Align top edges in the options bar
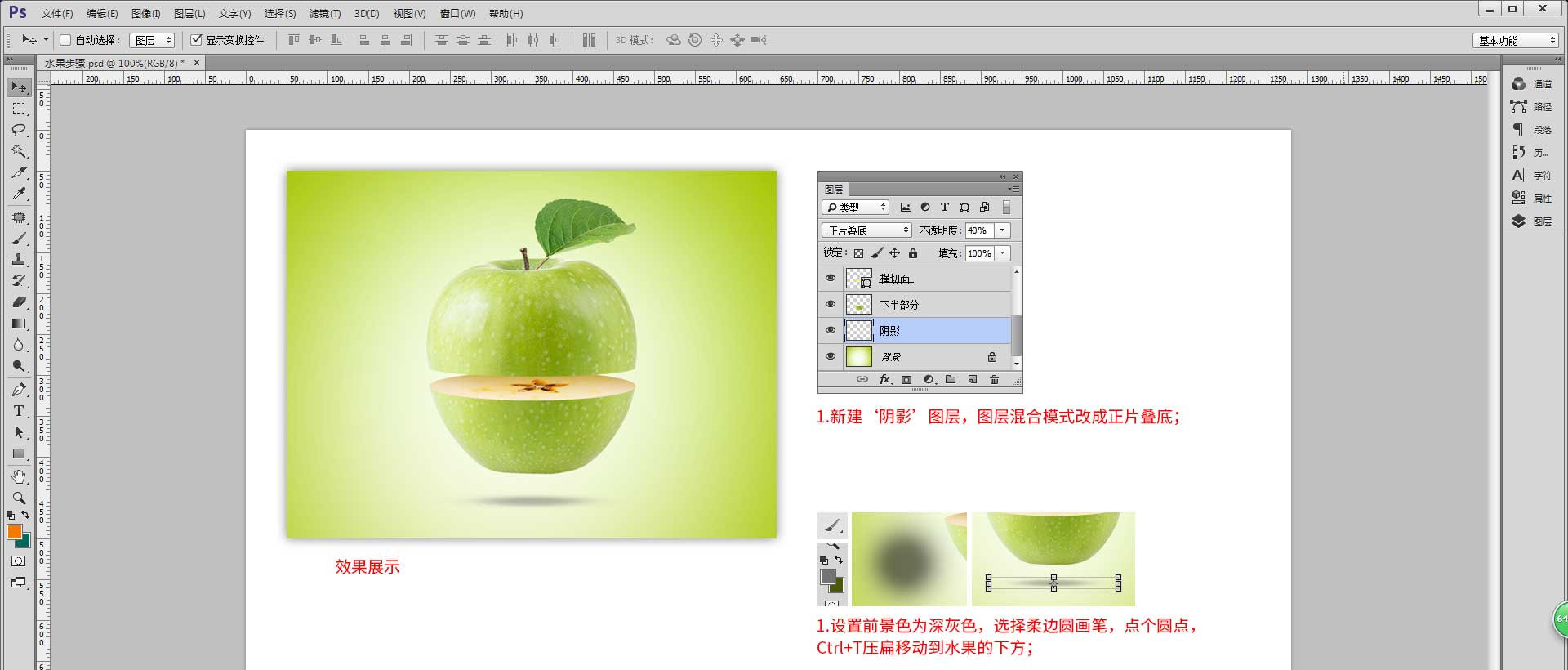This screenshot has width=1568, height=670. coord(294,40)
